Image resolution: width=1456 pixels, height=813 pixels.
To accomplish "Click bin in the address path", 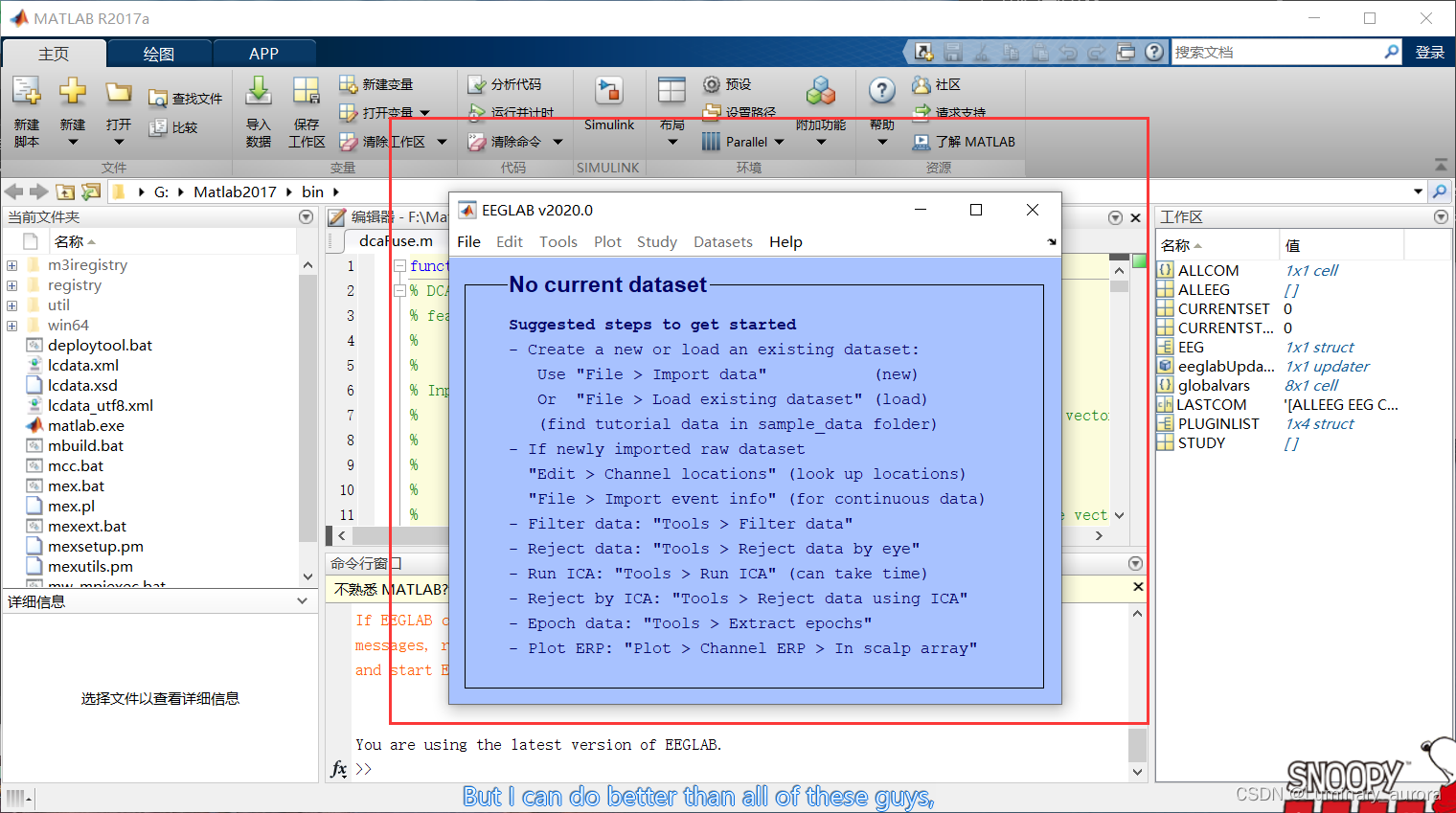I will coord(312,192).
